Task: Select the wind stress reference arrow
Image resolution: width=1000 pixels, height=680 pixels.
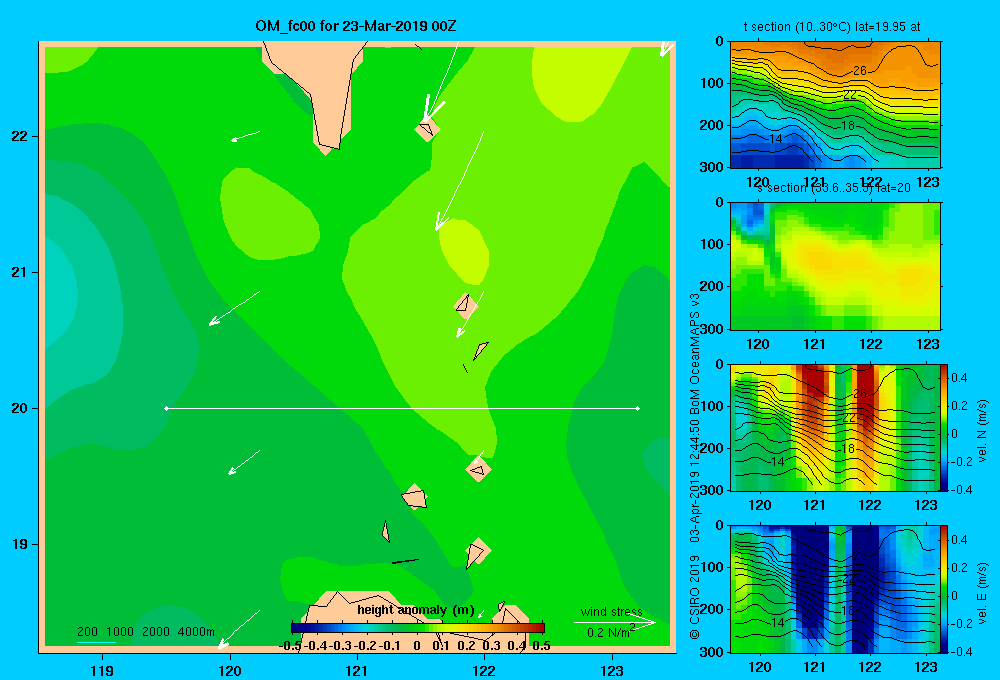Action: point(615,623)
